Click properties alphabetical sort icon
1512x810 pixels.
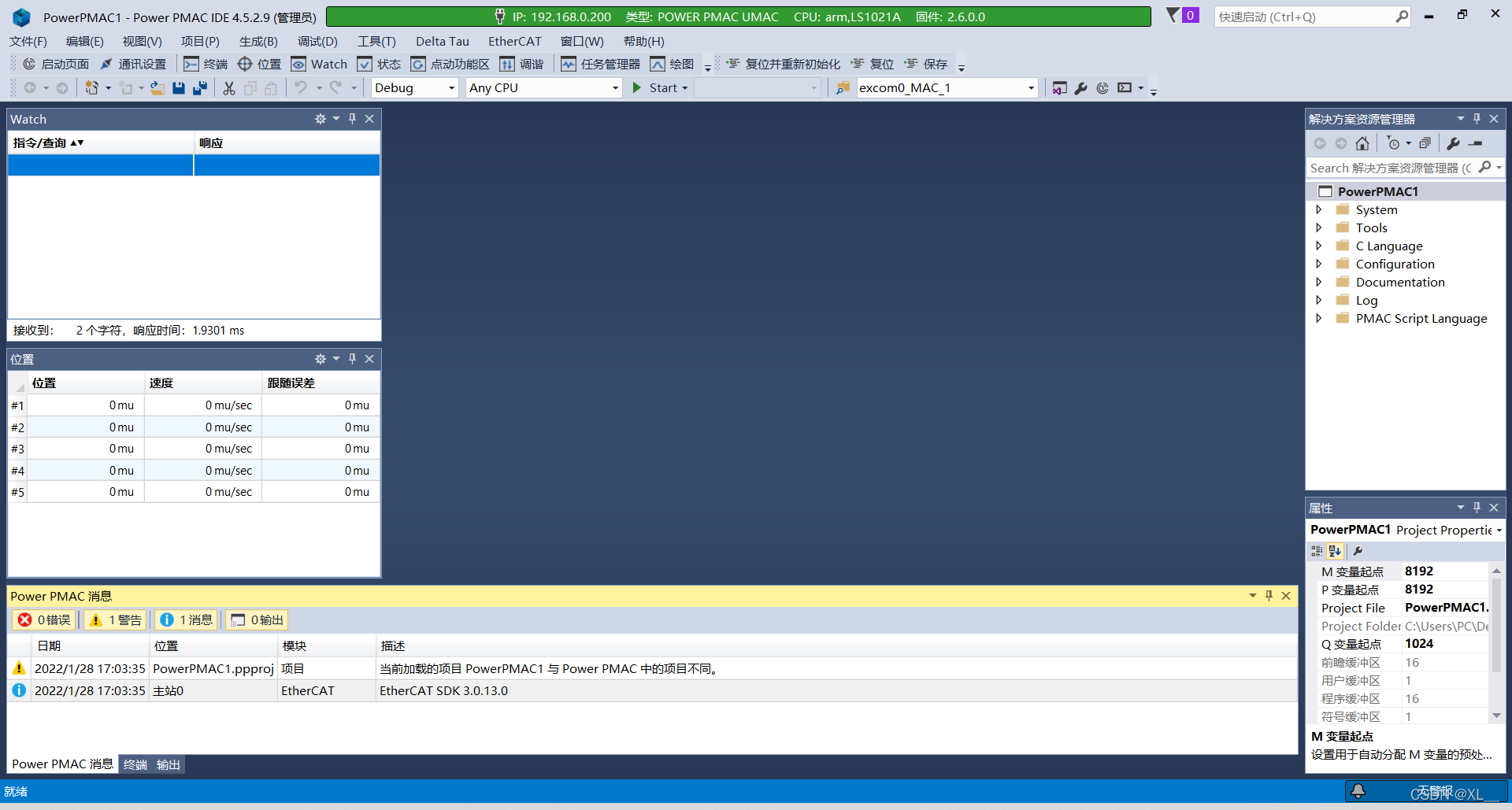point(1335,551)
